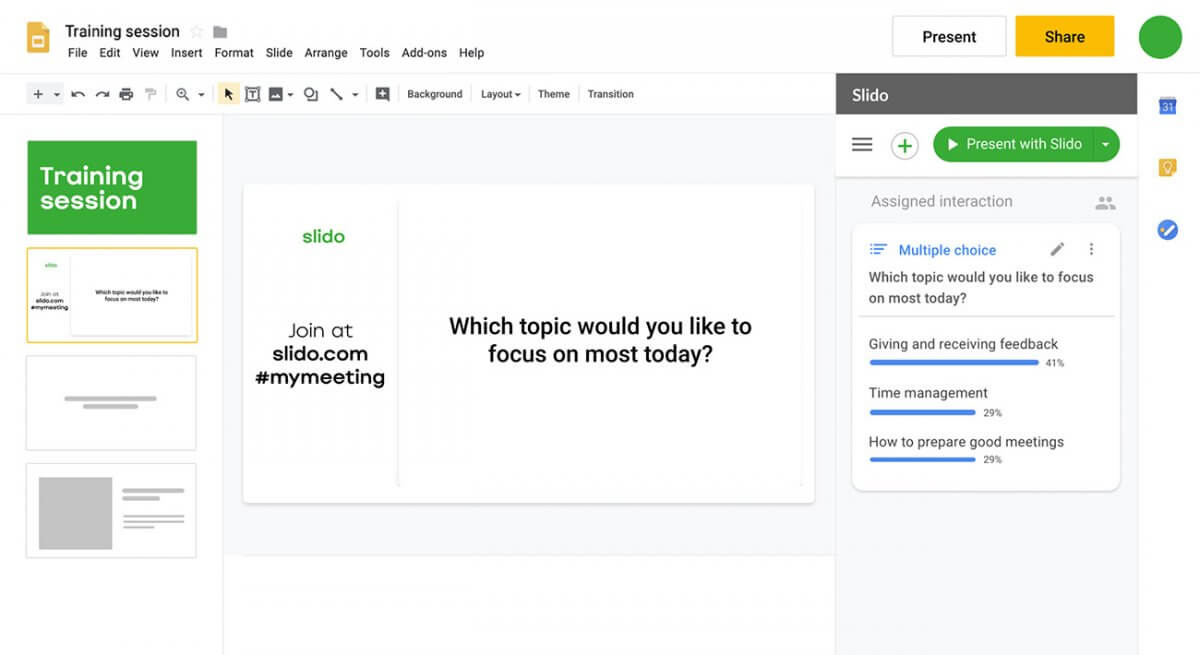This screenshot has width=1200, height=655.
Task: Open the Insert image tool
Action: (x=278, y=93)
